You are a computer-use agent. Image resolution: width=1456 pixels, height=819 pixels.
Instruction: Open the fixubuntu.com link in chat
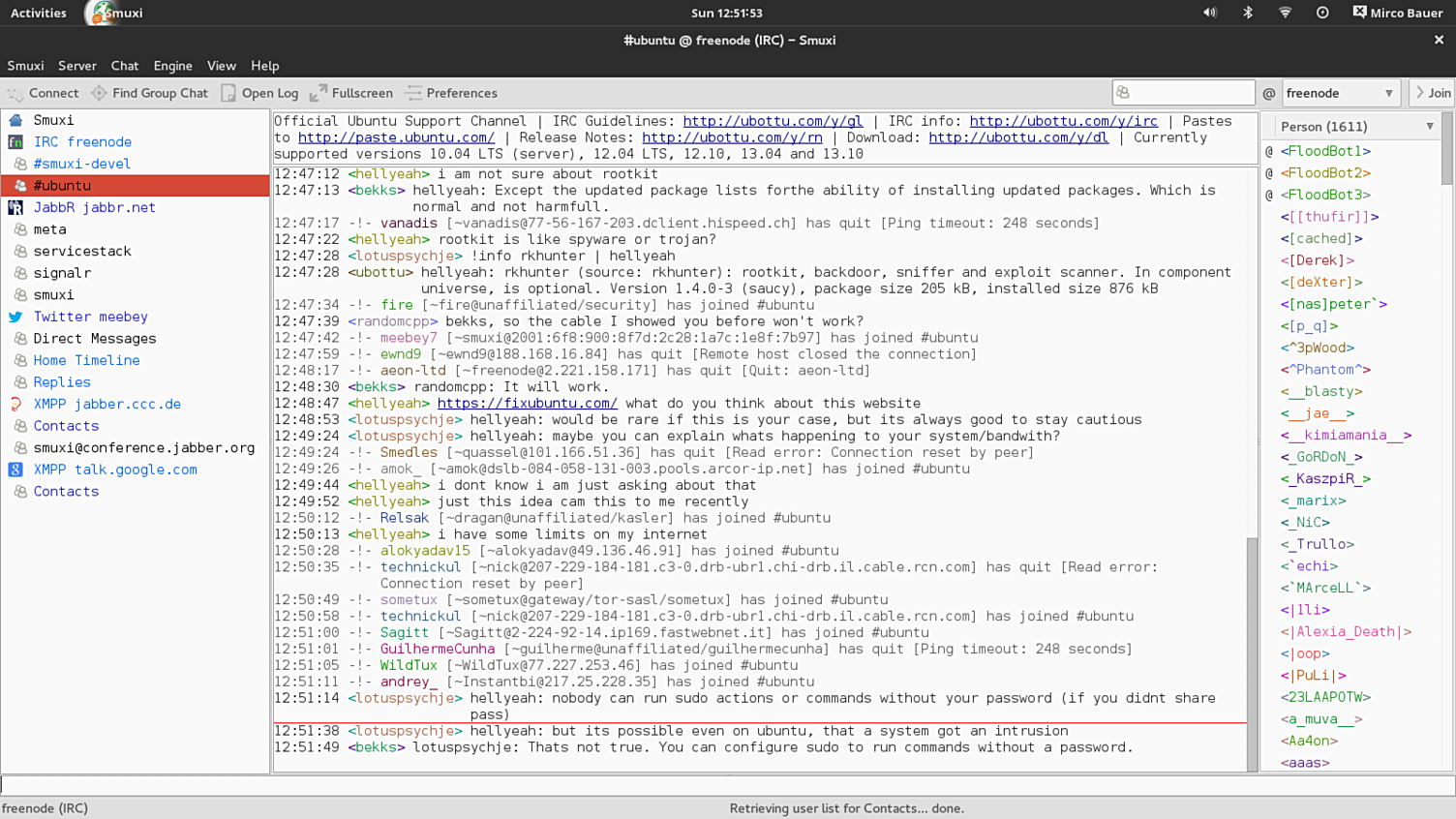[x=527, y=404]
